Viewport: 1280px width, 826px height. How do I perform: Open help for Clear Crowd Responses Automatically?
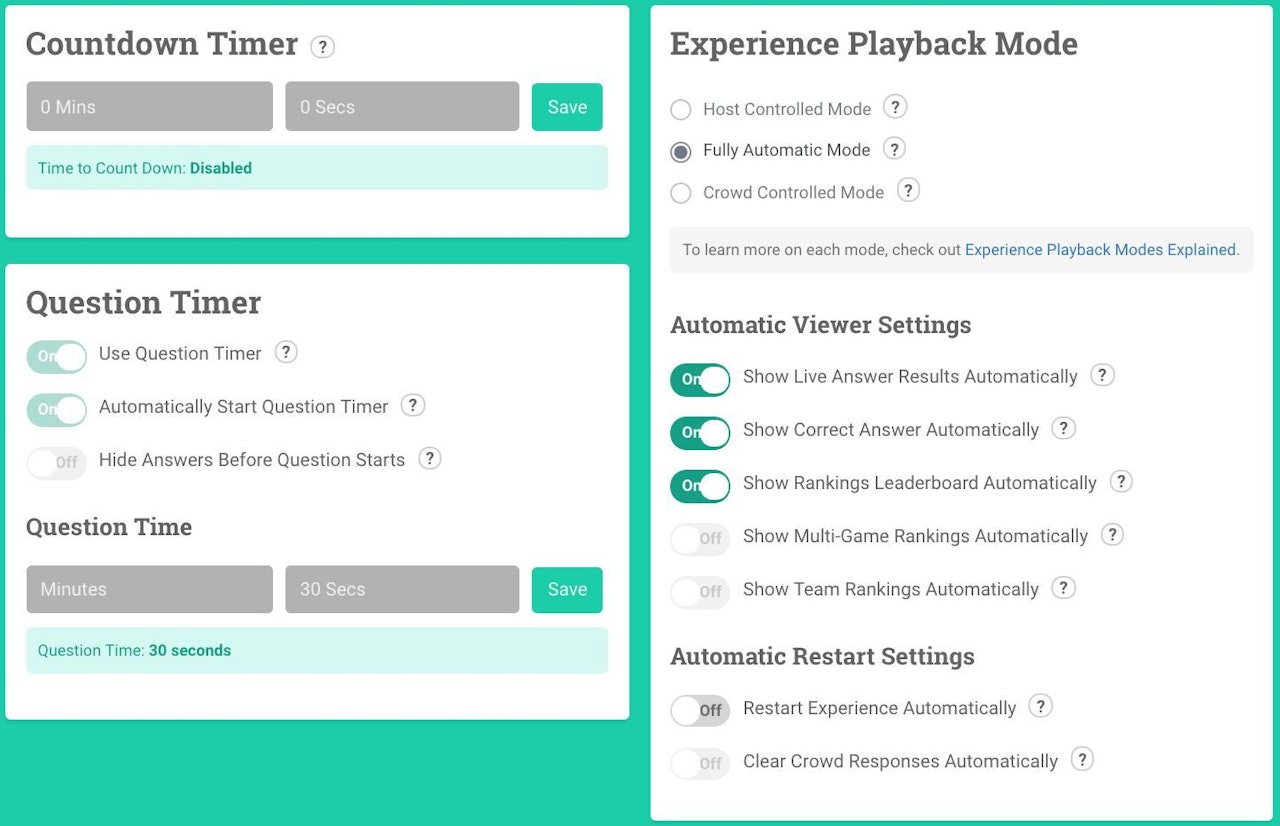point(1081,759)
